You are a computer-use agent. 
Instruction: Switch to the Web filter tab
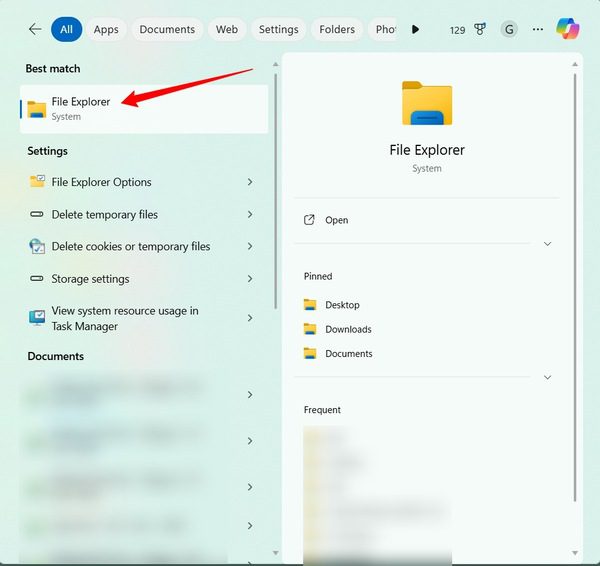pyautogui.click(x=227, y=29)
